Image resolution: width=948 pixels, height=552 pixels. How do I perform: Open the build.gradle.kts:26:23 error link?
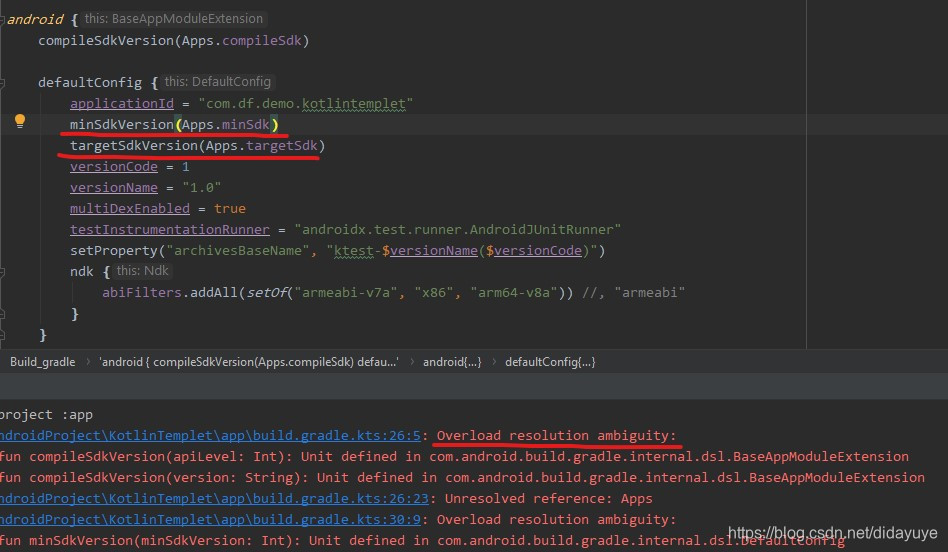pyautogui.click(x=214, y=498)
